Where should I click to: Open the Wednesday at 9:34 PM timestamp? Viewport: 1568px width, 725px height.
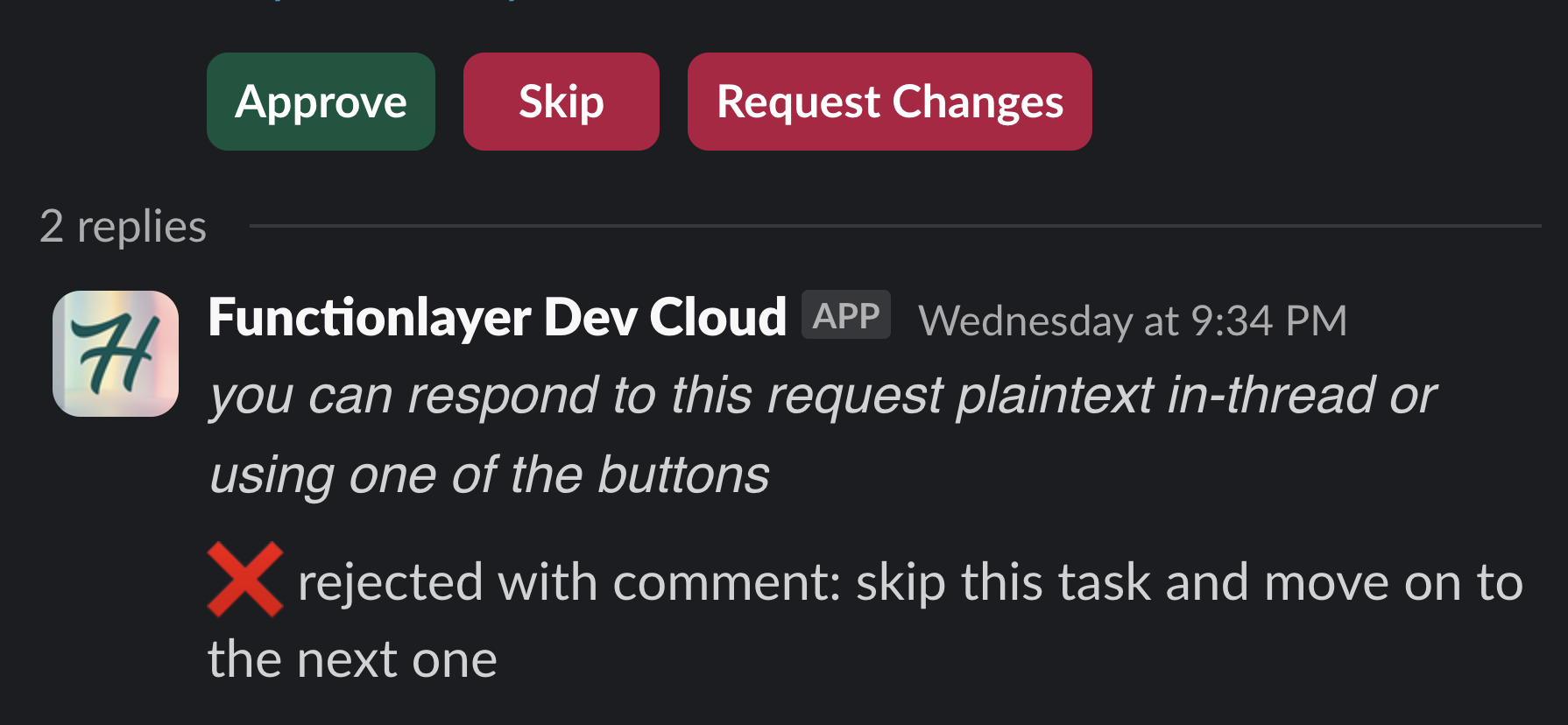pos(1132,320)
